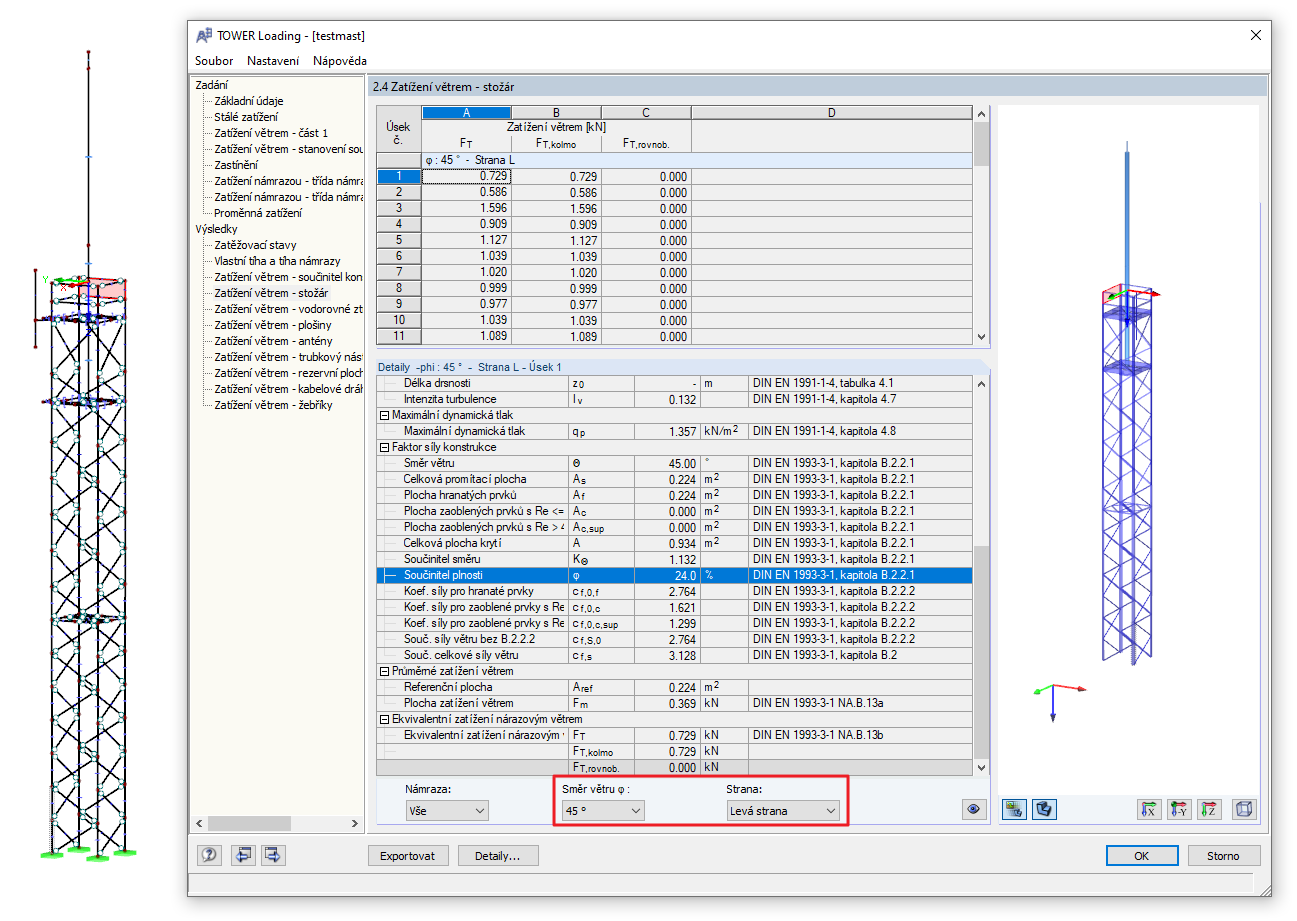Select row header for section 3
The height and width of the screenshot is (921, 1297).
pos(399,208)
